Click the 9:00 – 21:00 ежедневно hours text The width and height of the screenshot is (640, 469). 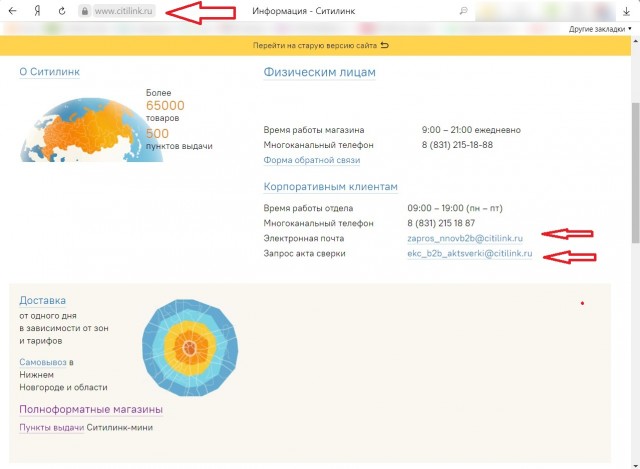click(x=471, y=130)
